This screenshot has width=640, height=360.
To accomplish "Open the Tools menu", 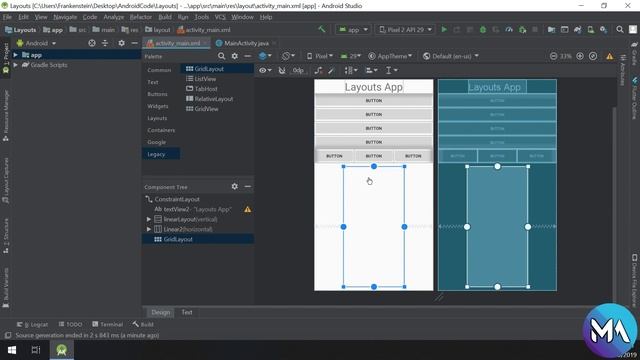I will tap(201, 17).
